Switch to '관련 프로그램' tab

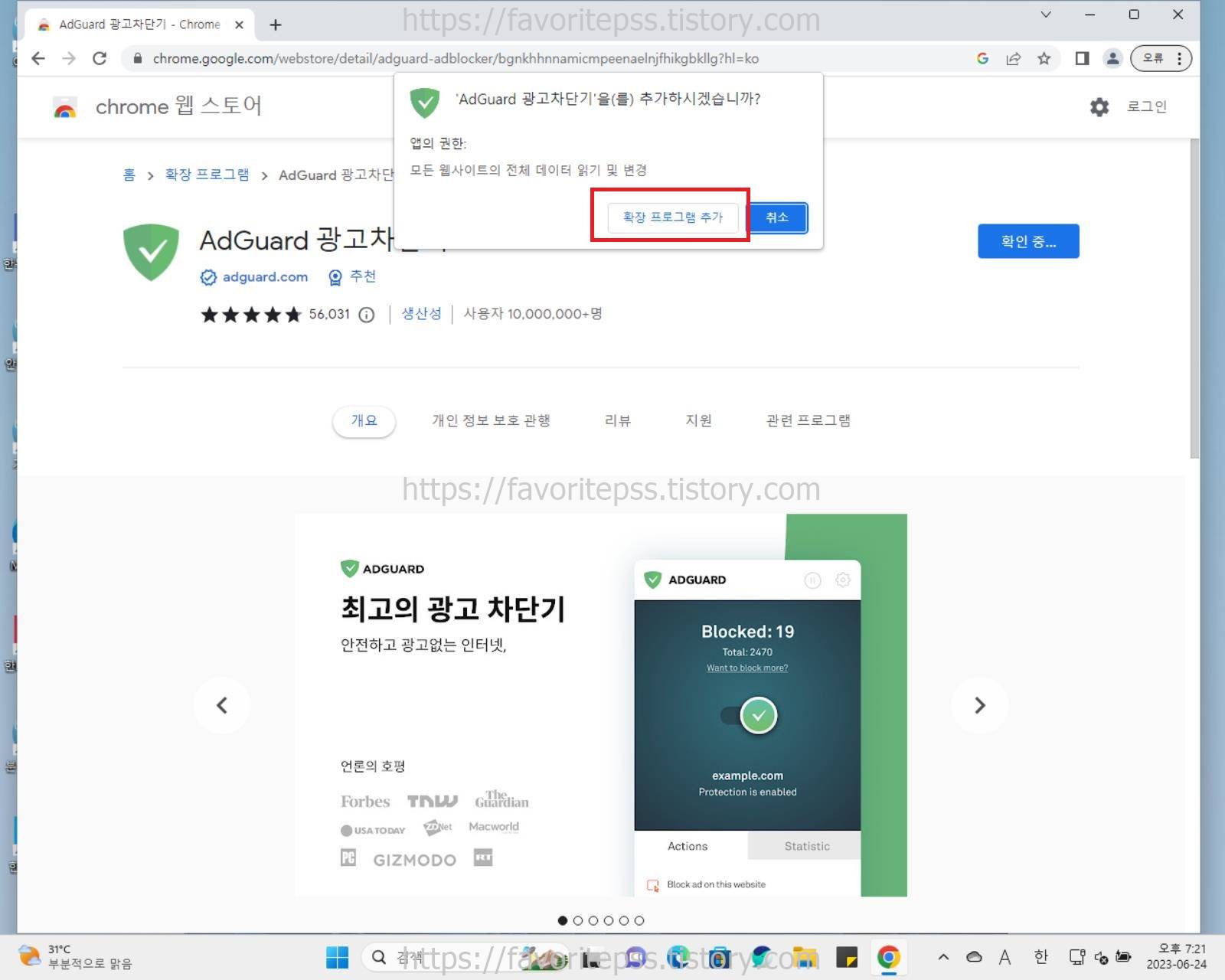808,420
